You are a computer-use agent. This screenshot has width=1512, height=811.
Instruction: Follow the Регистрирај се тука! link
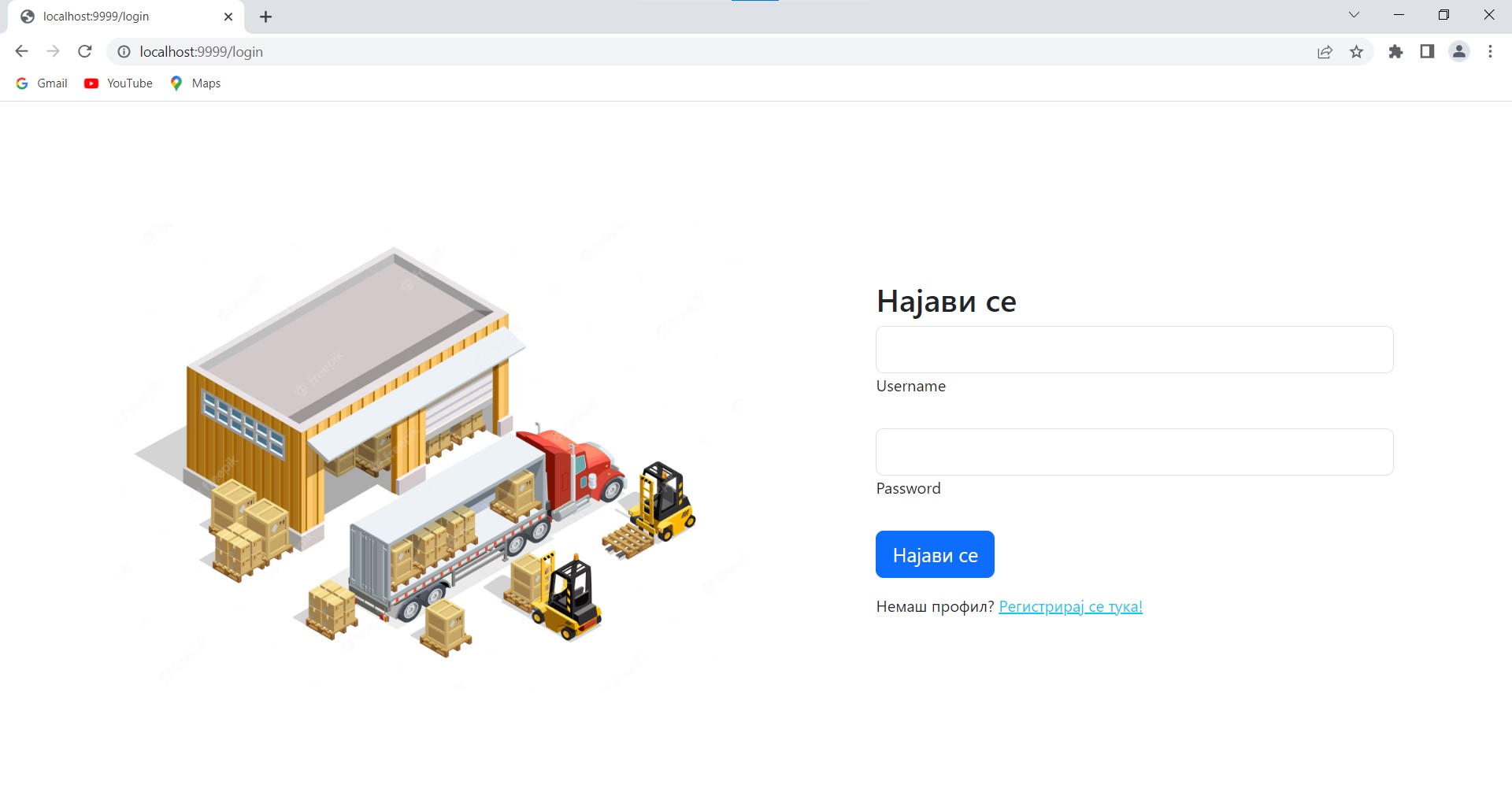coord(1070,607)
